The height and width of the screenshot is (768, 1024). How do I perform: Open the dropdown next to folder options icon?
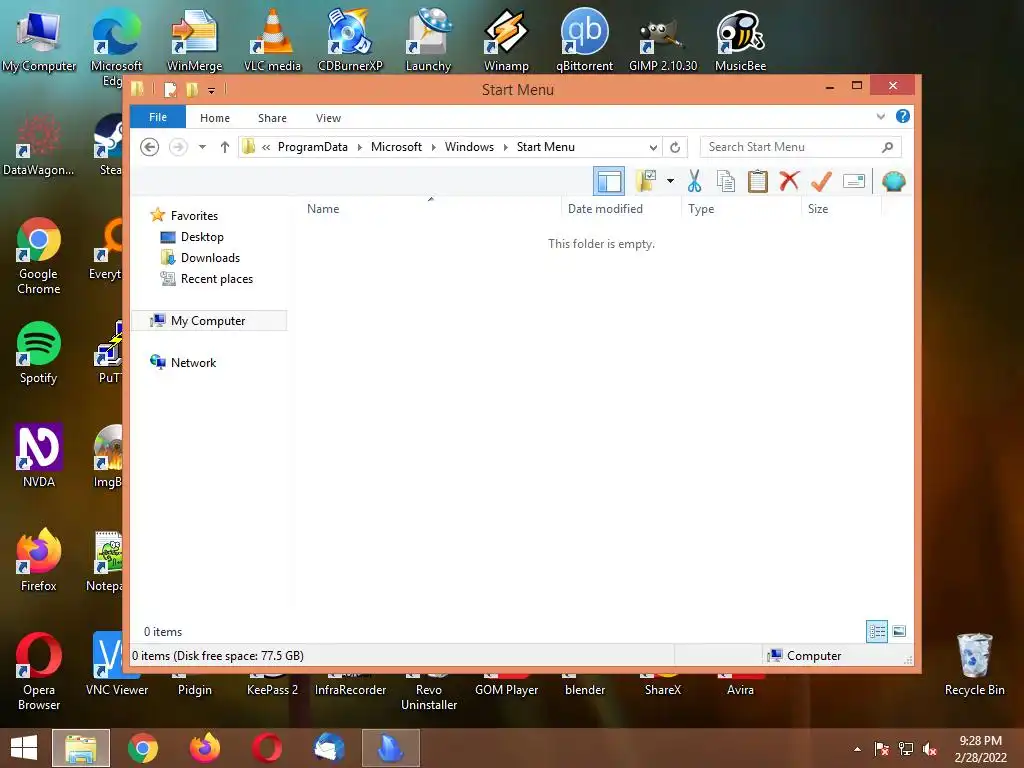pos(670,181)
